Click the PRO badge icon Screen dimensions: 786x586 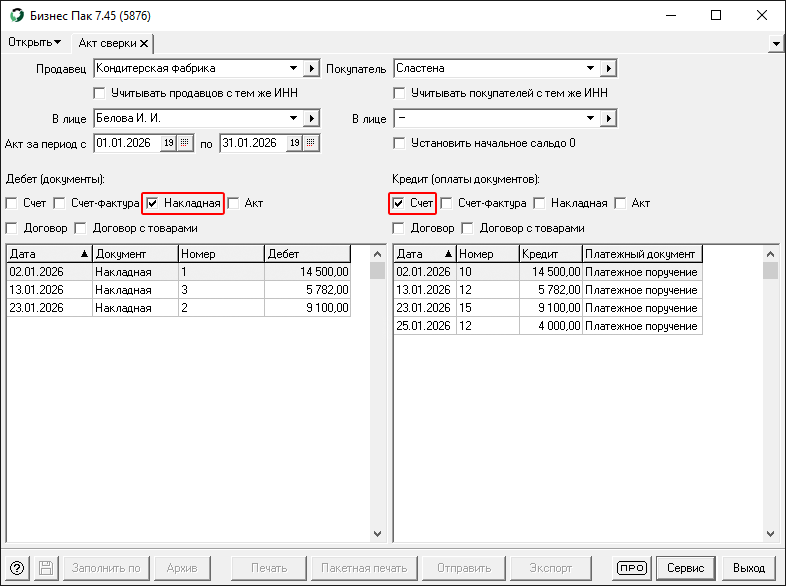[x=631, y=567]
